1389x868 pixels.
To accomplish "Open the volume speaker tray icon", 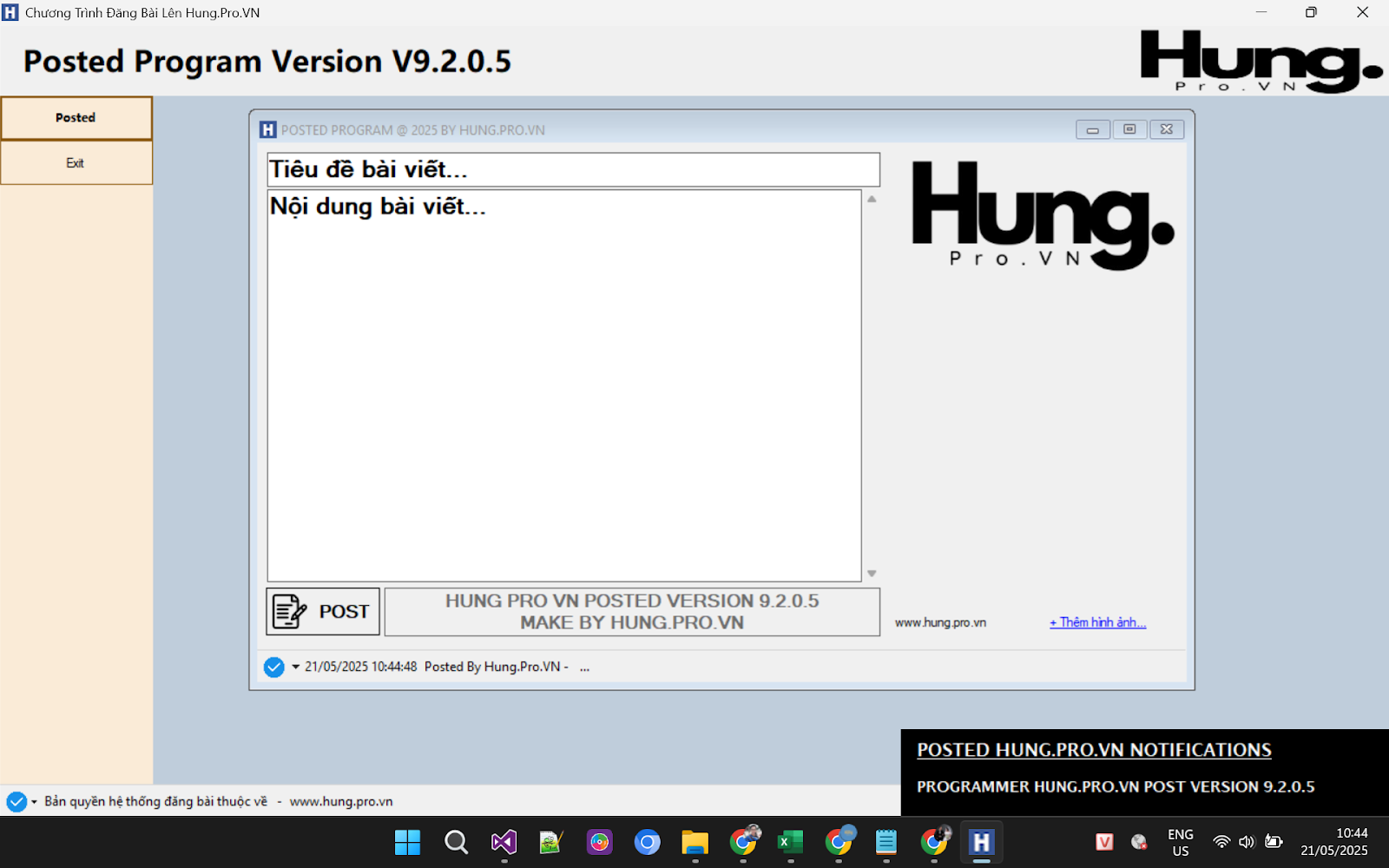I will (x=1247, y=841).
